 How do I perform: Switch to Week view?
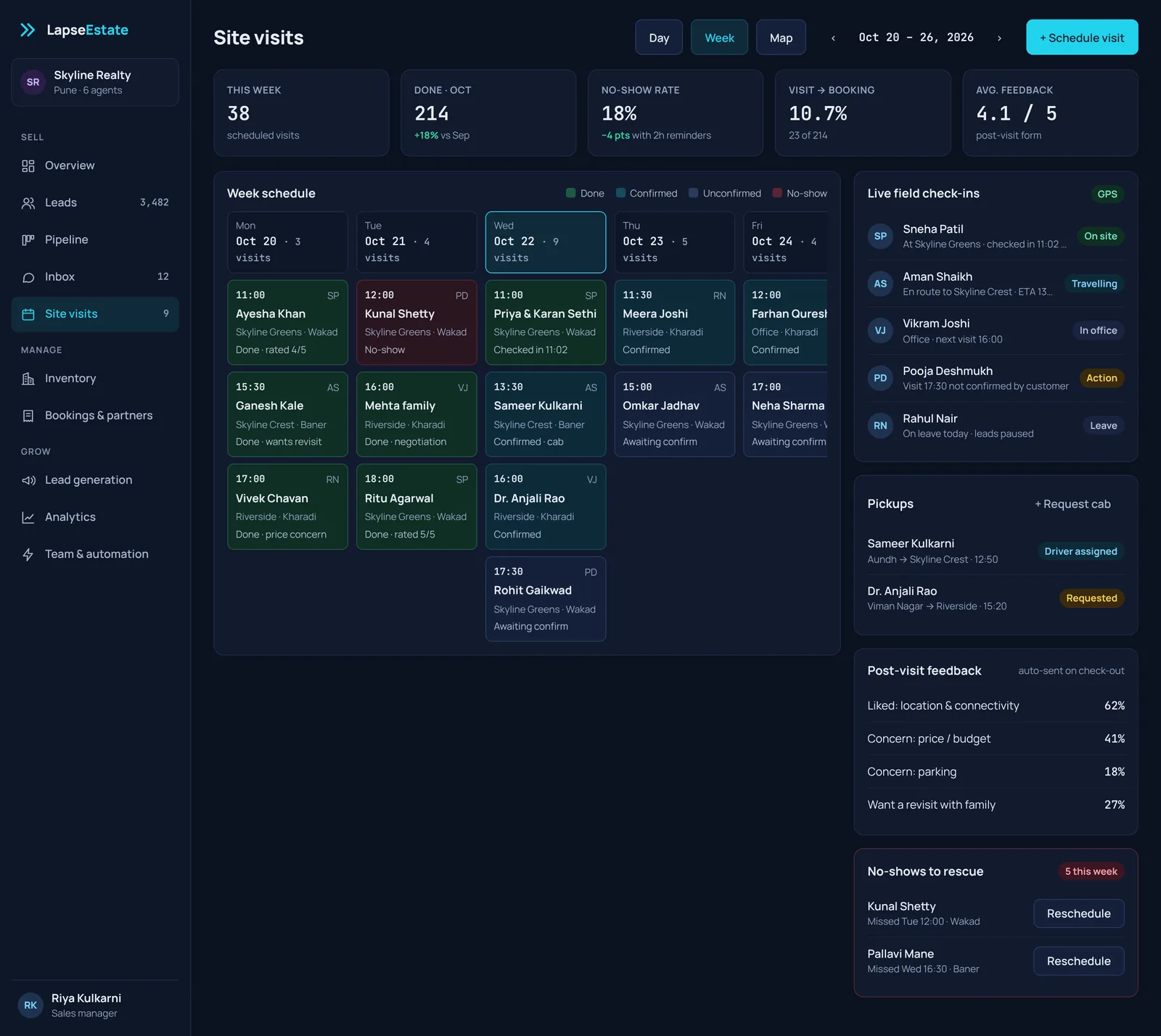pos(719,37)
